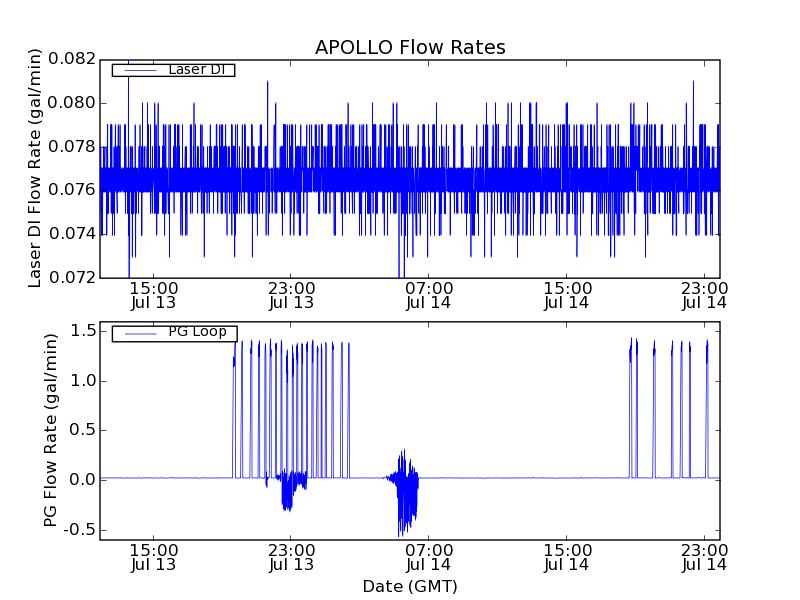Select the 0.072 y-axis tick label
Screen dimensions: 800x600
click(x=72, y=278)
